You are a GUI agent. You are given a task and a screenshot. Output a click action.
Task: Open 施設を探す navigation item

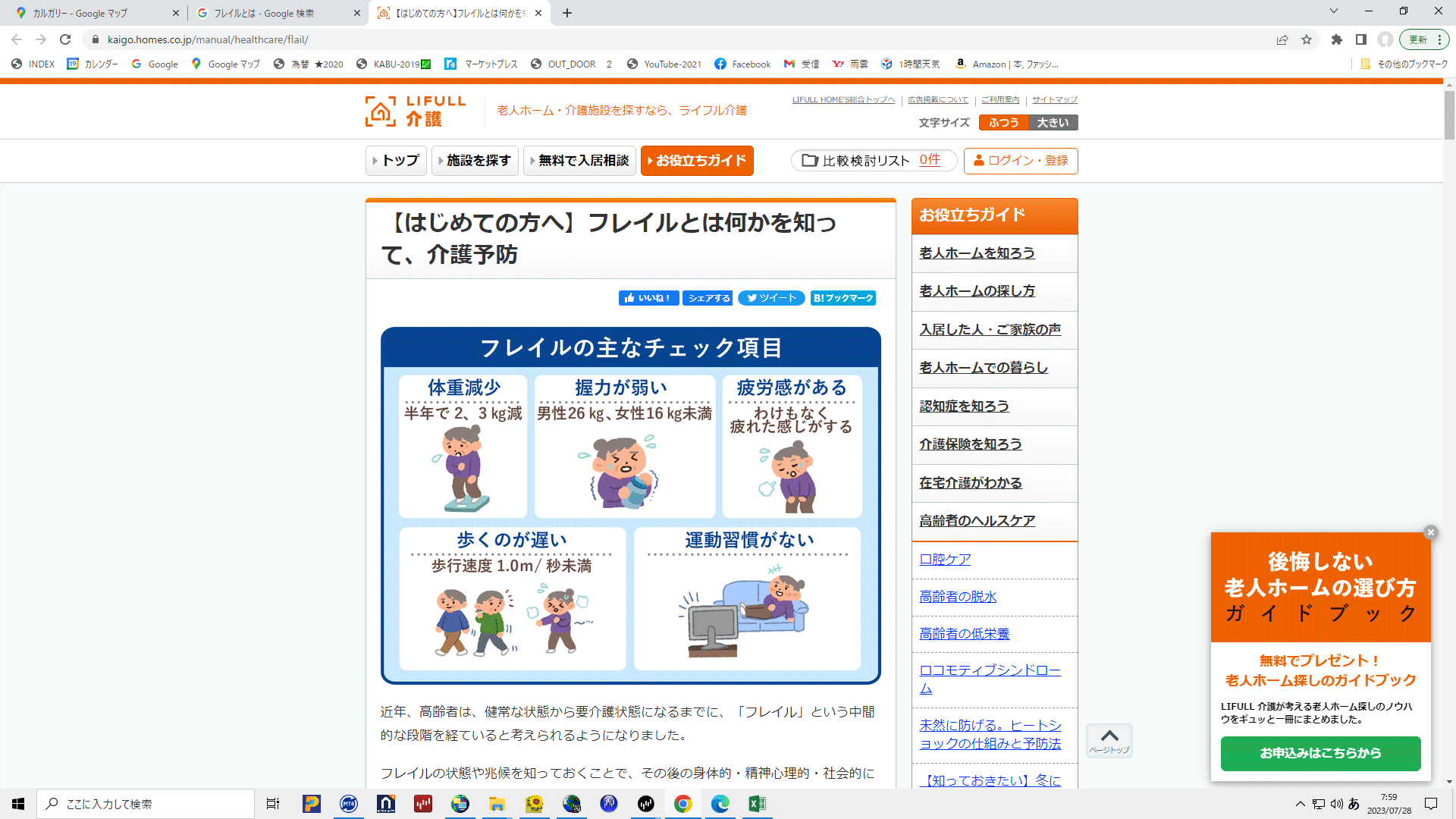point(475,161)
